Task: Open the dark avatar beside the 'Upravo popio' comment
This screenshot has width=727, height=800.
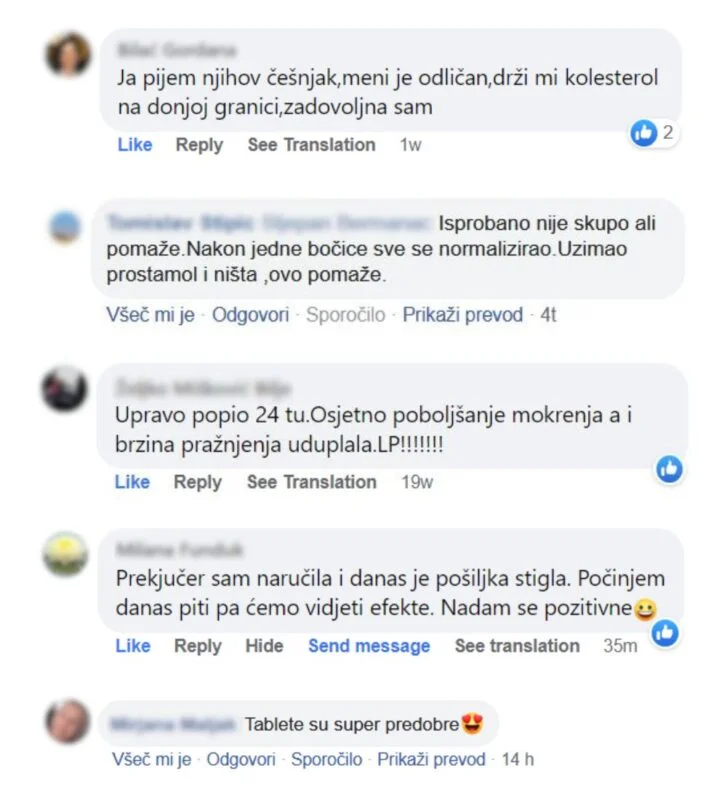Action: (65, 389)
